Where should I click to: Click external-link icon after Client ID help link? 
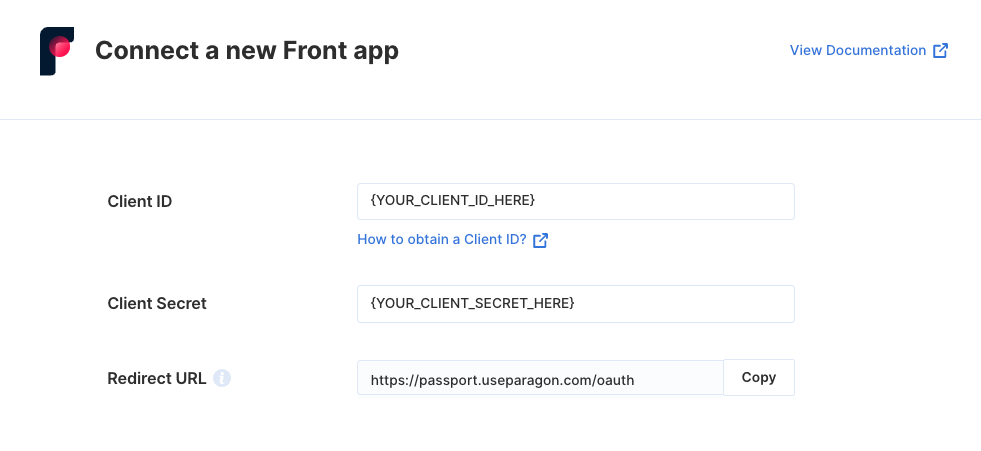[541, 240]
